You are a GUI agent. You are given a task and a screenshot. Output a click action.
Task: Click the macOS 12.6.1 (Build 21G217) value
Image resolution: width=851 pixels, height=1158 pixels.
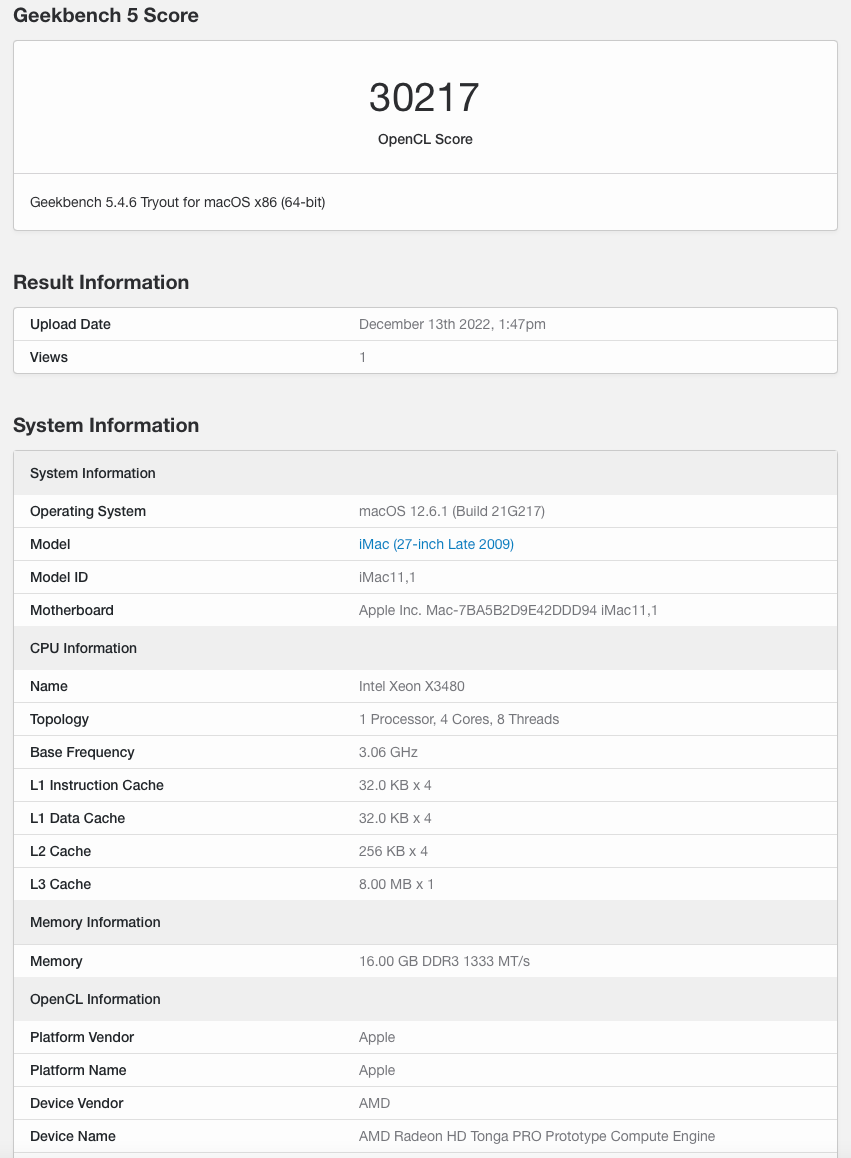(452, 512)
